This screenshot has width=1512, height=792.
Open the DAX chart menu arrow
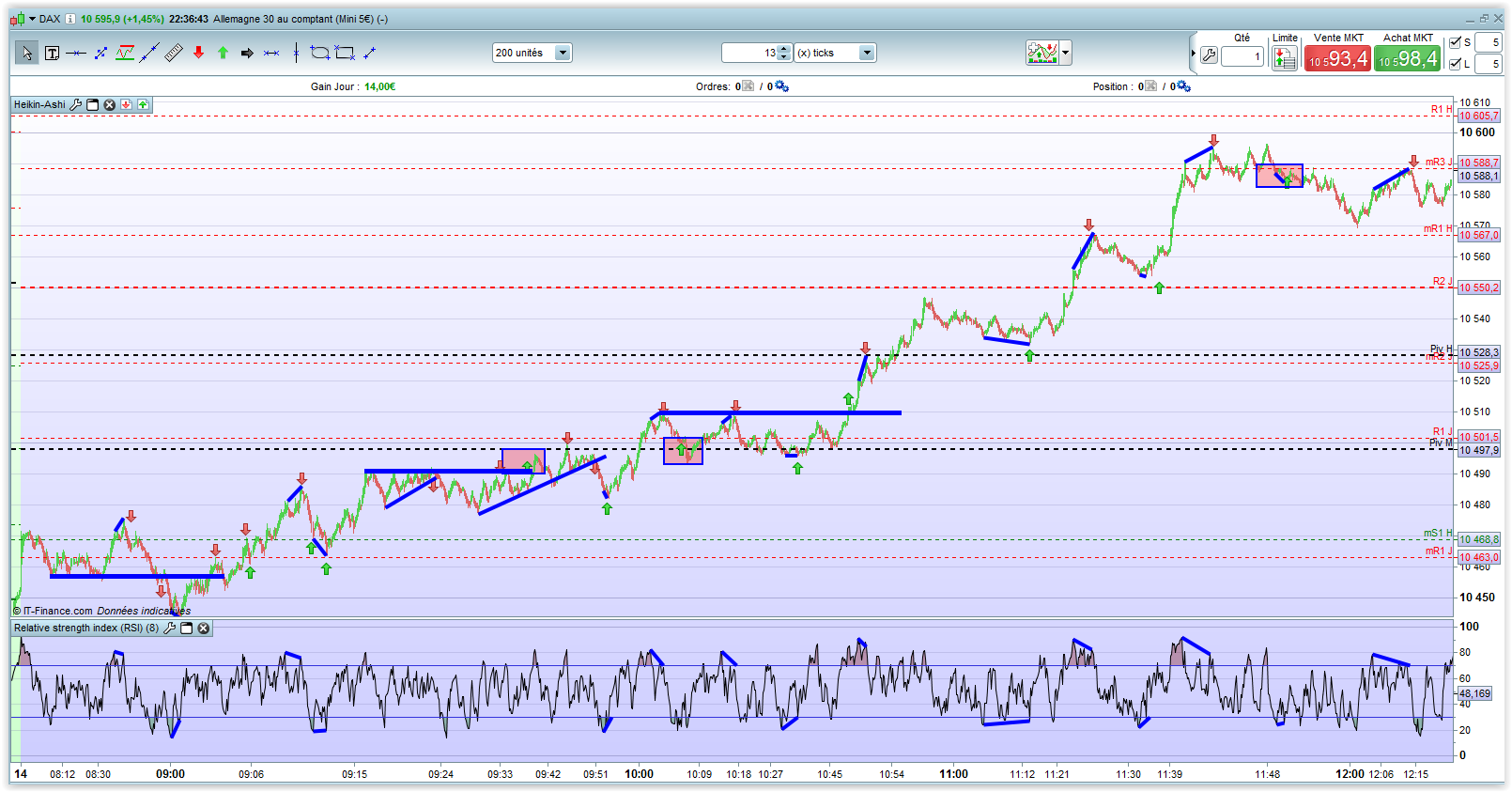[32, 19]
